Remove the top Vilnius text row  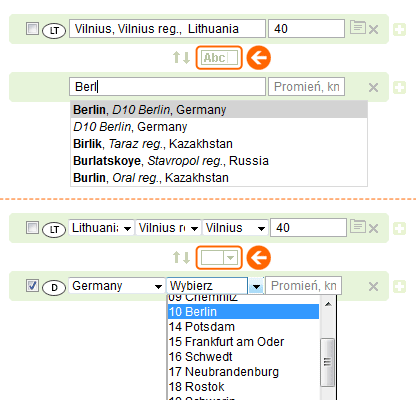pyautogui.click(x=373, y=30)
